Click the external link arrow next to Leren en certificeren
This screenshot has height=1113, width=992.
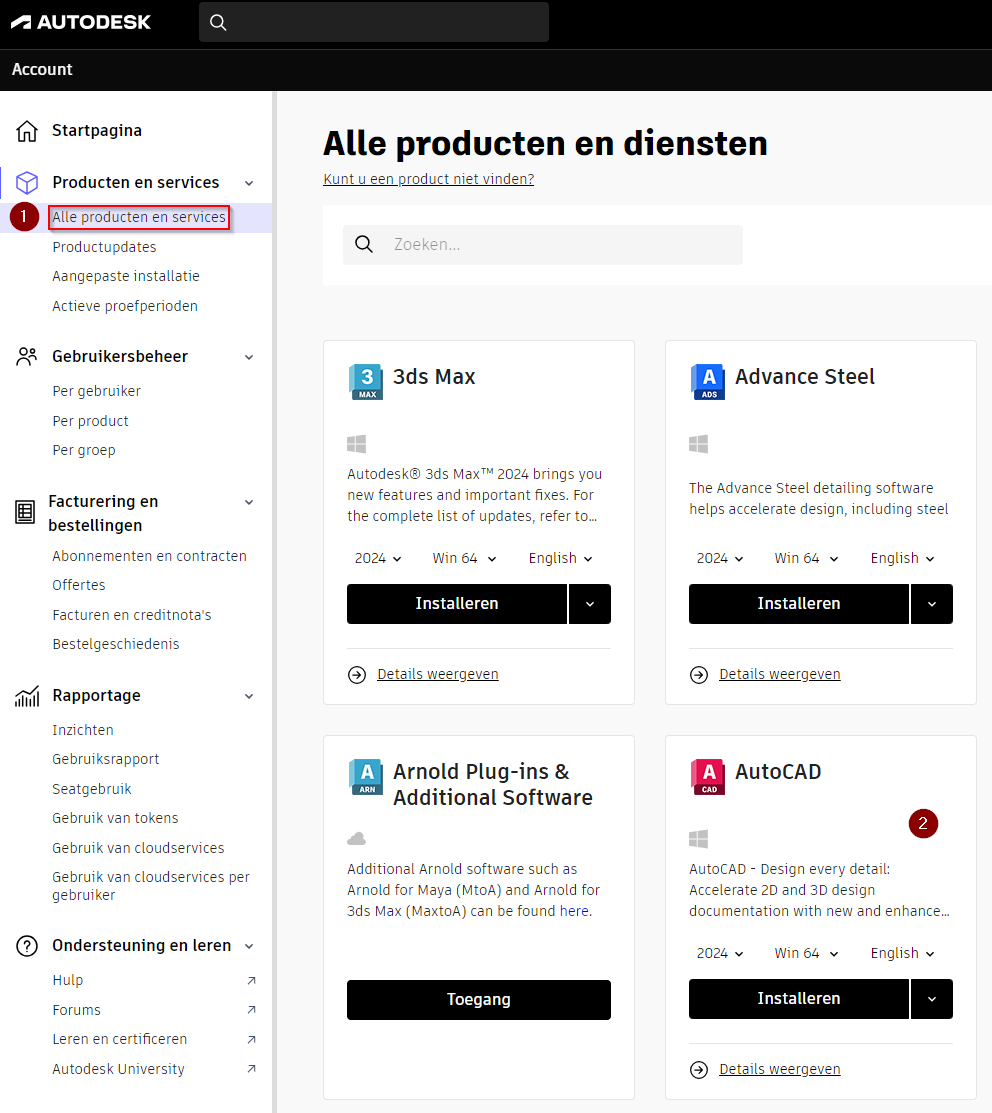251,1040
